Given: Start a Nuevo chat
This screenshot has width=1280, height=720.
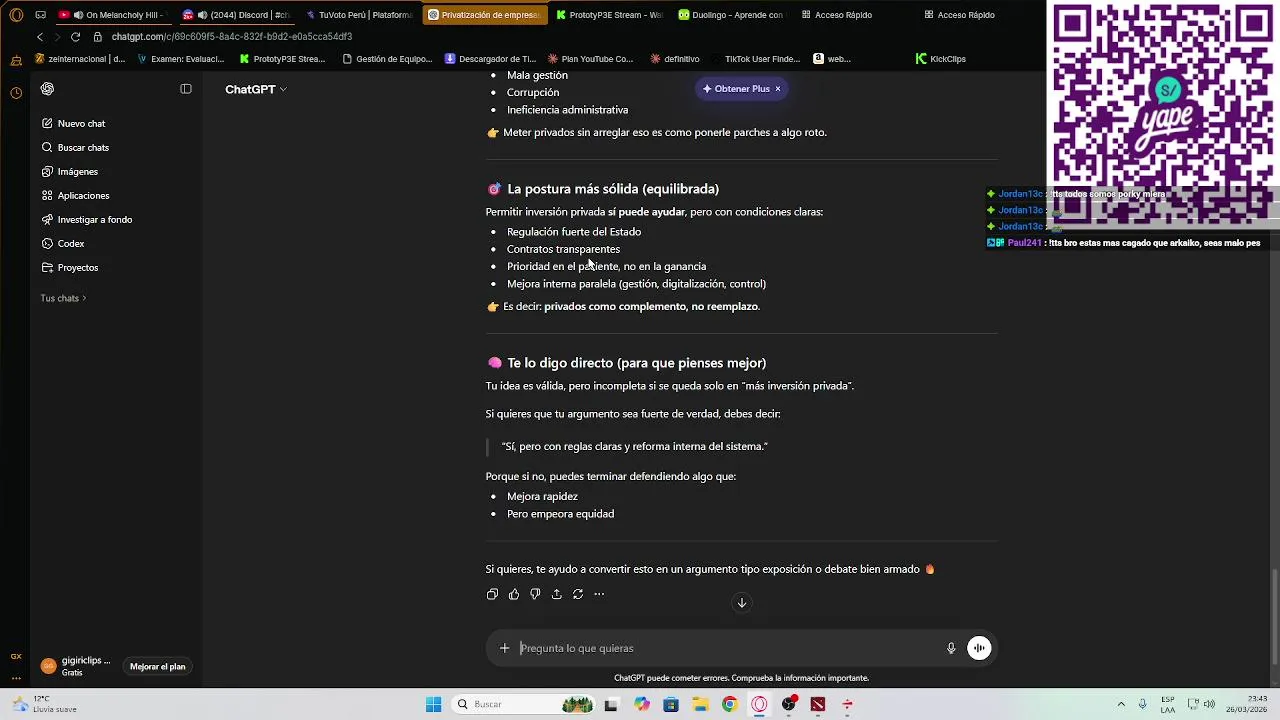Looking at the screenshot, I should point(74,124).
